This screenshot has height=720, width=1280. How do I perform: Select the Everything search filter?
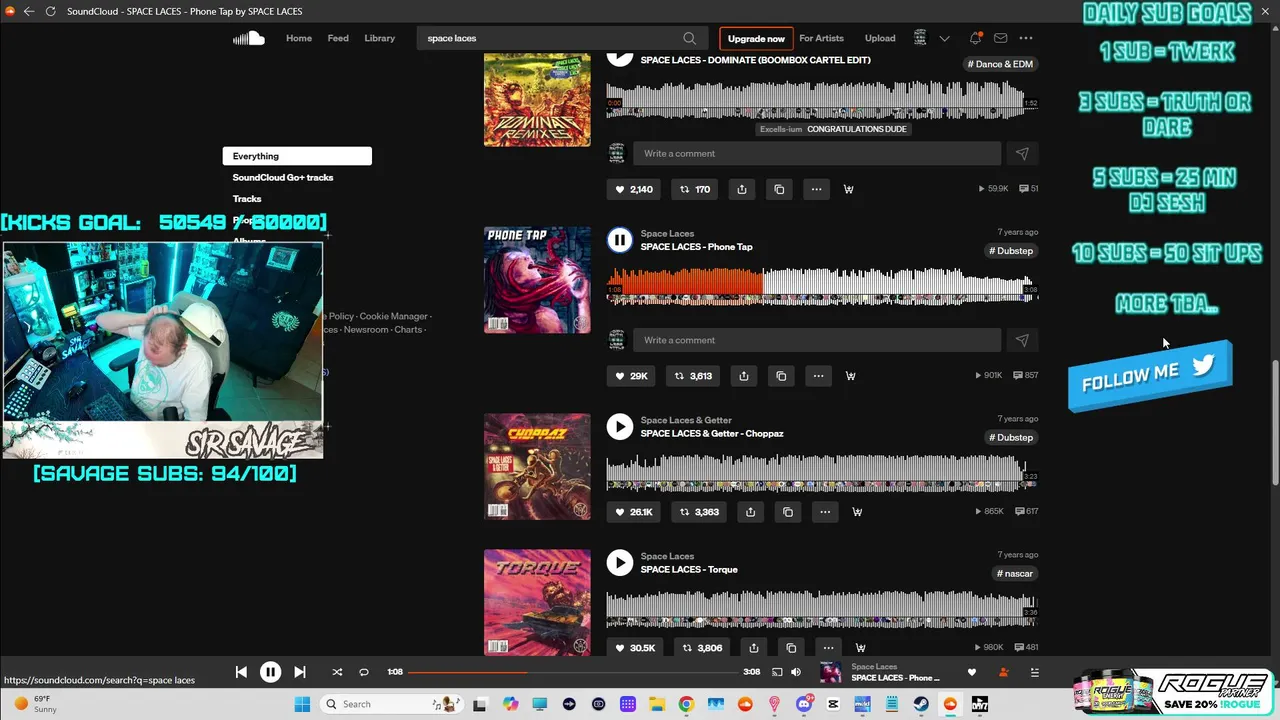tap(297, 156)
